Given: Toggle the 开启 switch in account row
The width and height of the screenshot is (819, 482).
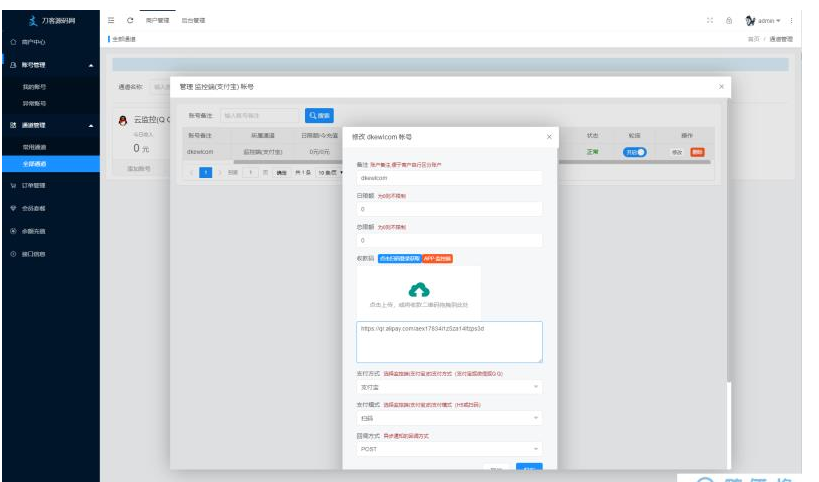Looking at the screenshot, I should pyautogui.click(x=635, y=152).
